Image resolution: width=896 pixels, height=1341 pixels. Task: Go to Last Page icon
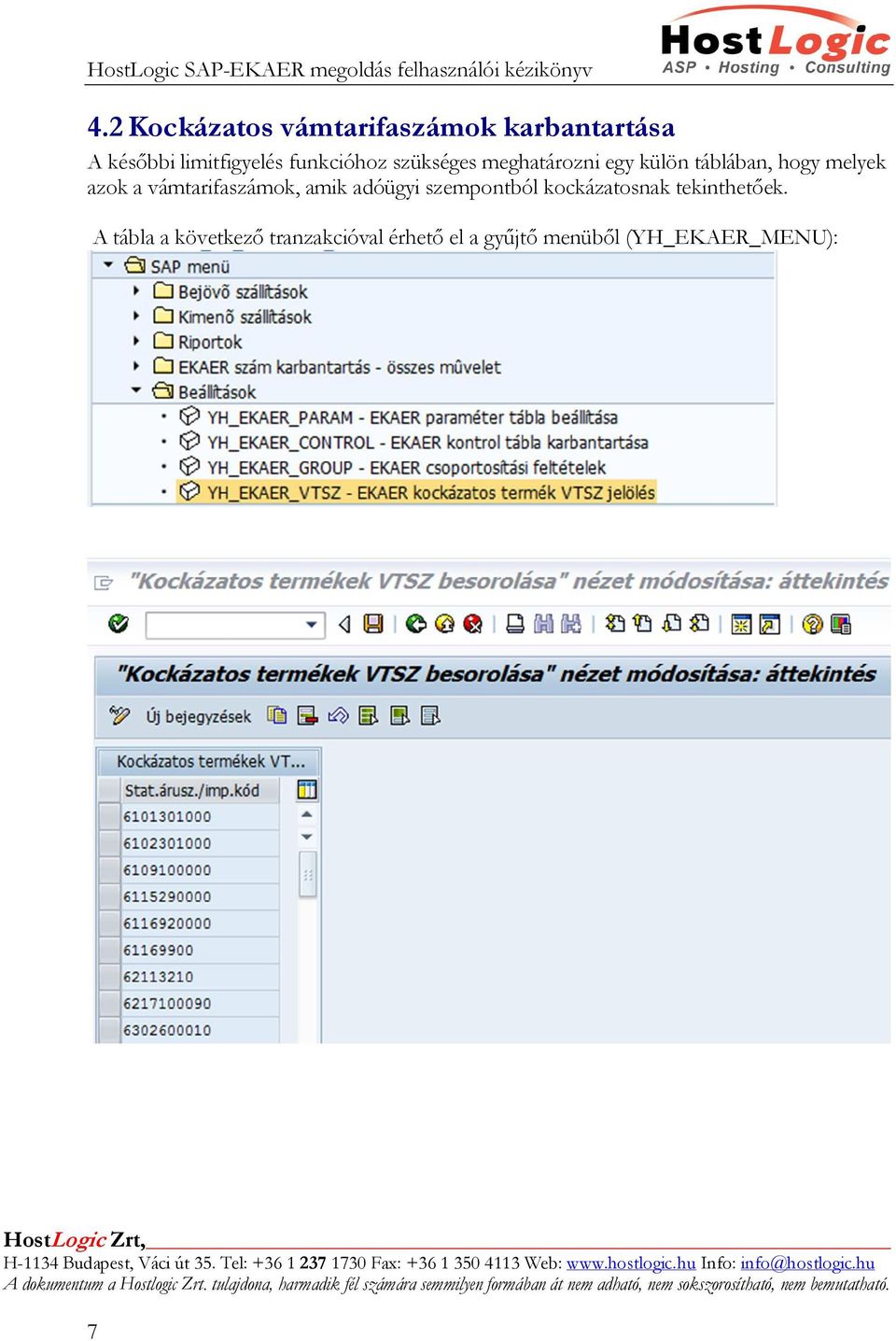699,624
